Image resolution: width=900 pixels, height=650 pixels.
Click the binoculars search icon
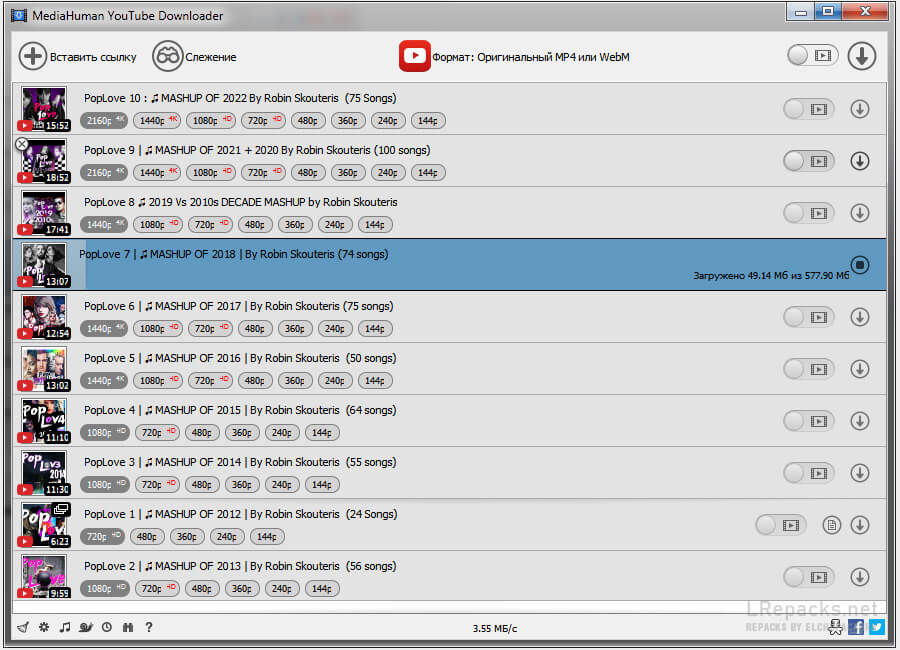click(127, 627)
